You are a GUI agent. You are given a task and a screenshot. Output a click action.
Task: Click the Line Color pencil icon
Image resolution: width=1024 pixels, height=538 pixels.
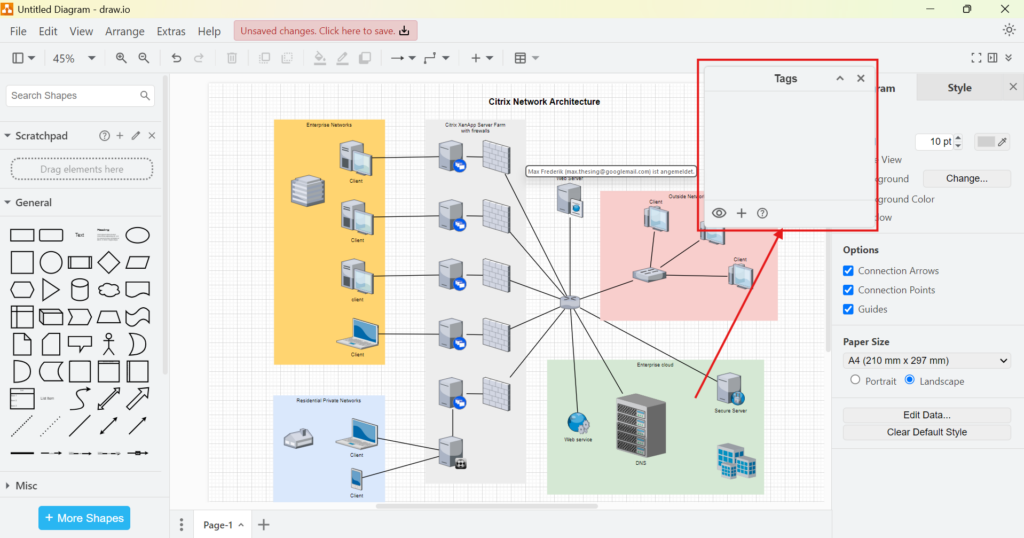(342, 58)
